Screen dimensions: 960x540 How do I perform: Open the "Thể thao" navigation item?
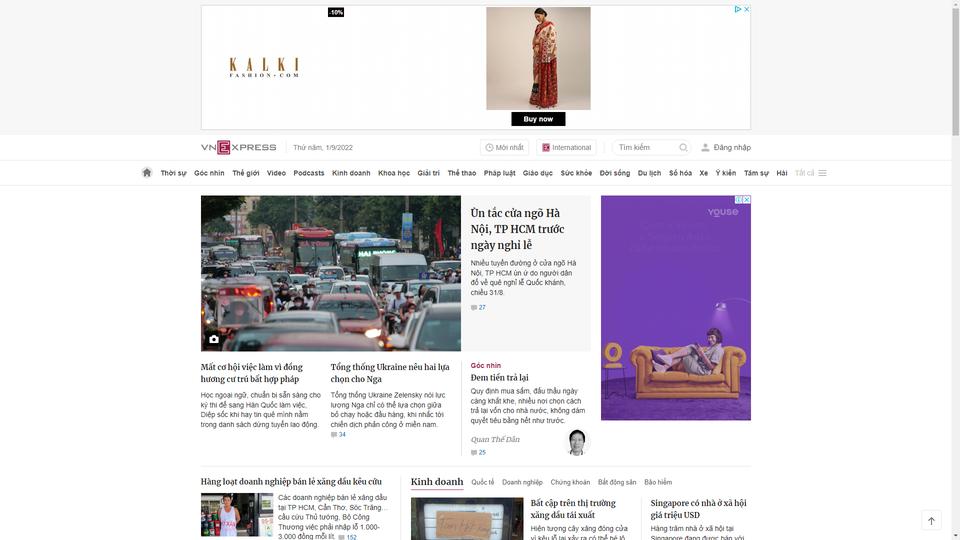click(x=462, y=173)
